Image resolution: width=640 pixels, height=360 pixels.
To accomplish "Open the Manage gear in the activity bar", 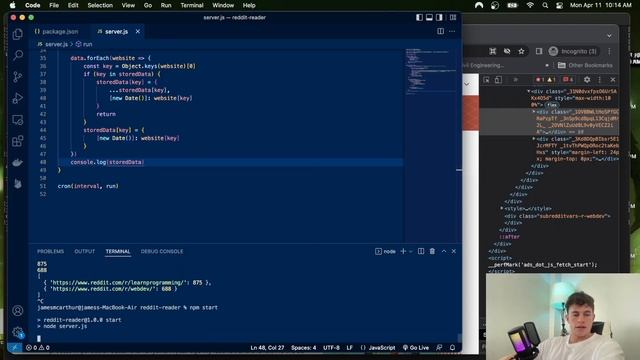I will (x=18, y=332).
